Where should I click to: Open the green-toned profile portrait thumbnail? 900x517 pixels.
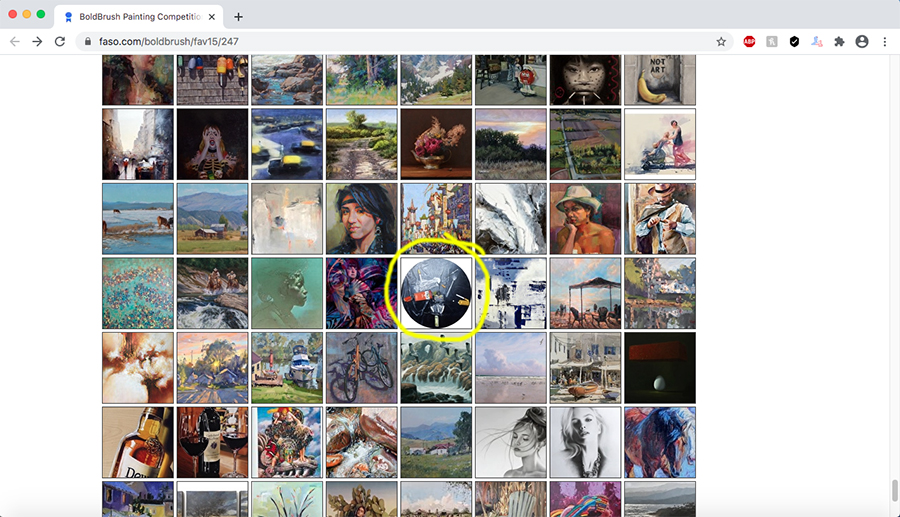[x=287, y=293]
